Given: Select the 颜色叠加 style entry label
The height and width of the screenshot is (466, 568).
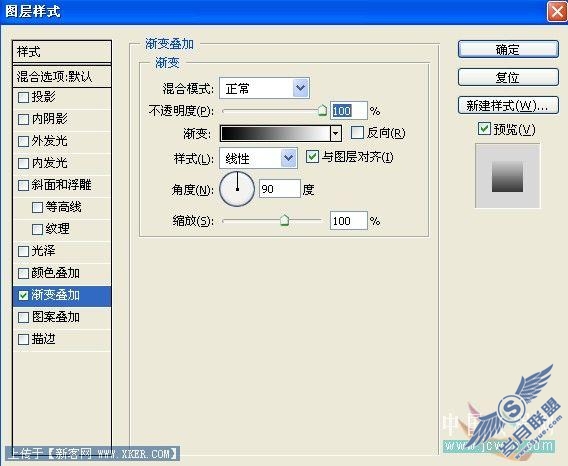Looking at the screenshot, I should pos(55,273).
